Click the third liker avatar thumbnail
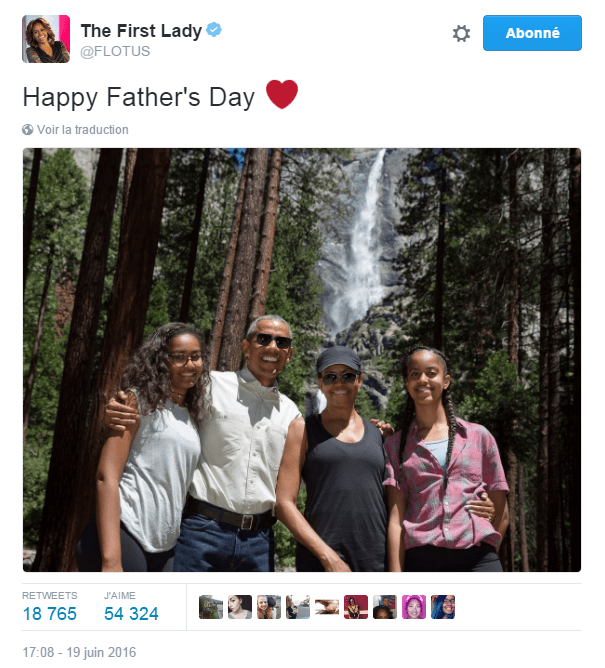605x668 pixels. pos(269,607)
